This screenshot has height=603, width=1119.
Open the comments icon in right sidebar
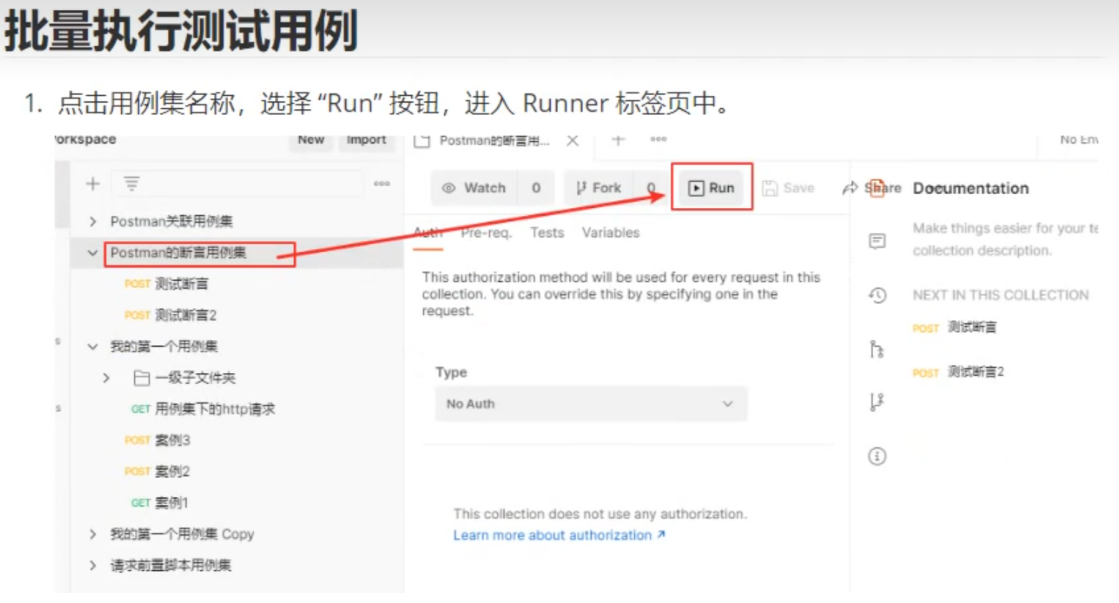pyautogui.click(x=877, y=241)
